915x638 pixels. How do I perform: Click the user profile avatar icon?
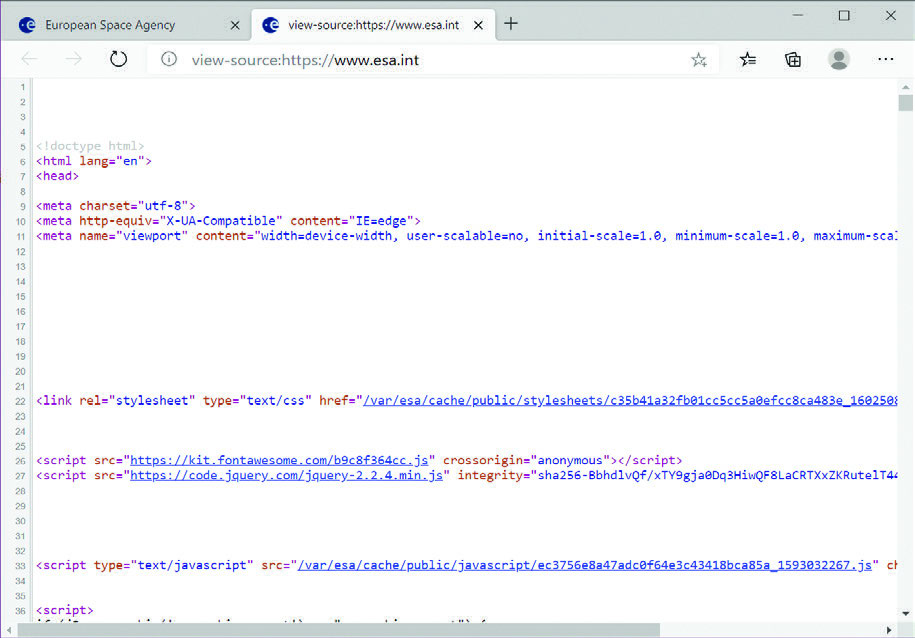pyautogui.click(x=838, y=59)
